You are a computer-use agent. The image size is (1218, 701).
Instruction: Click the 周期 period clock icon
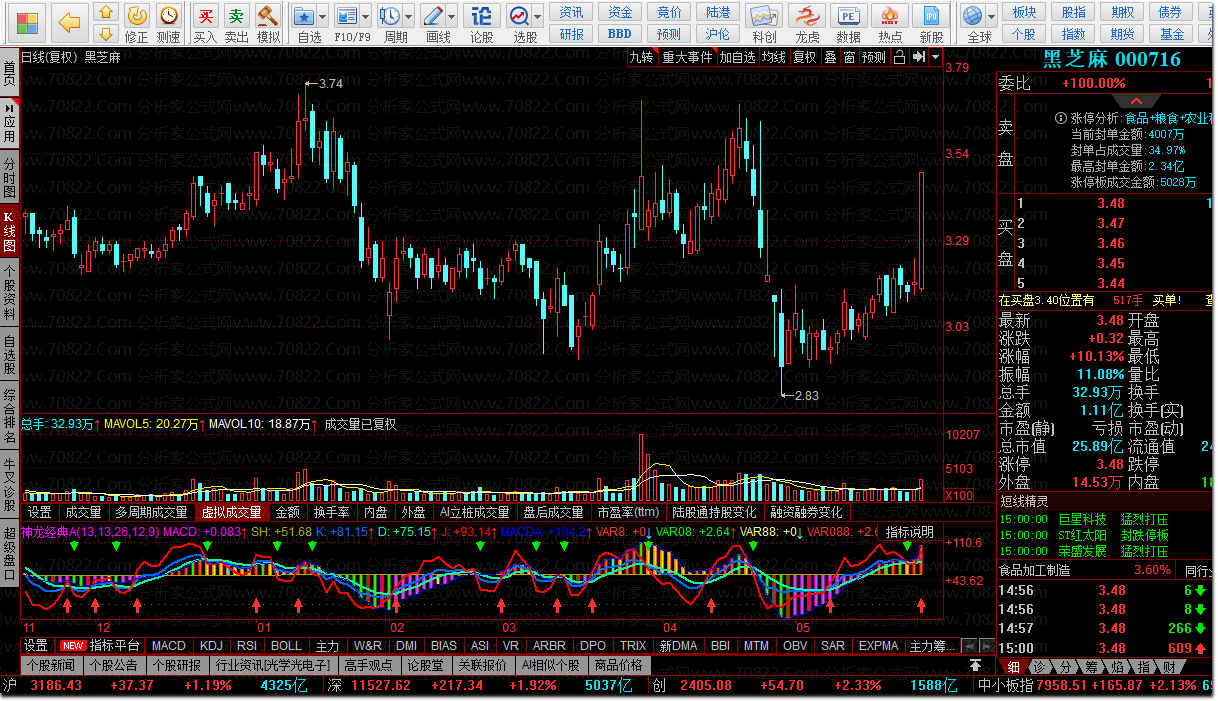[x=390, y=18]
